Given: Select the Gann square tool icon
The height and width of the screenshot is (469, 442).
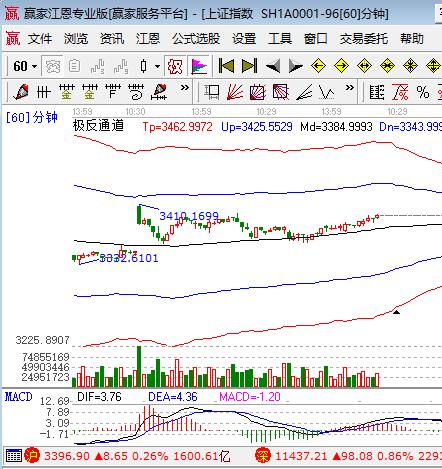Looking at the screenshot, I should pos(258,92).
